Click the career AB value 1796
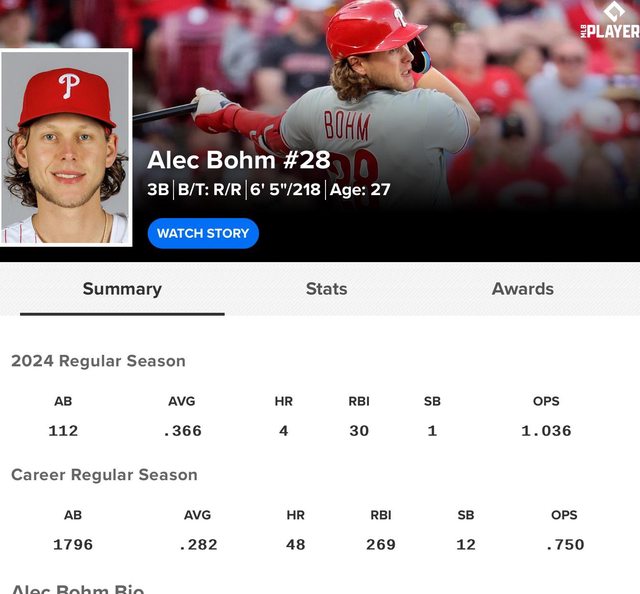 click(x=73, y=545)
